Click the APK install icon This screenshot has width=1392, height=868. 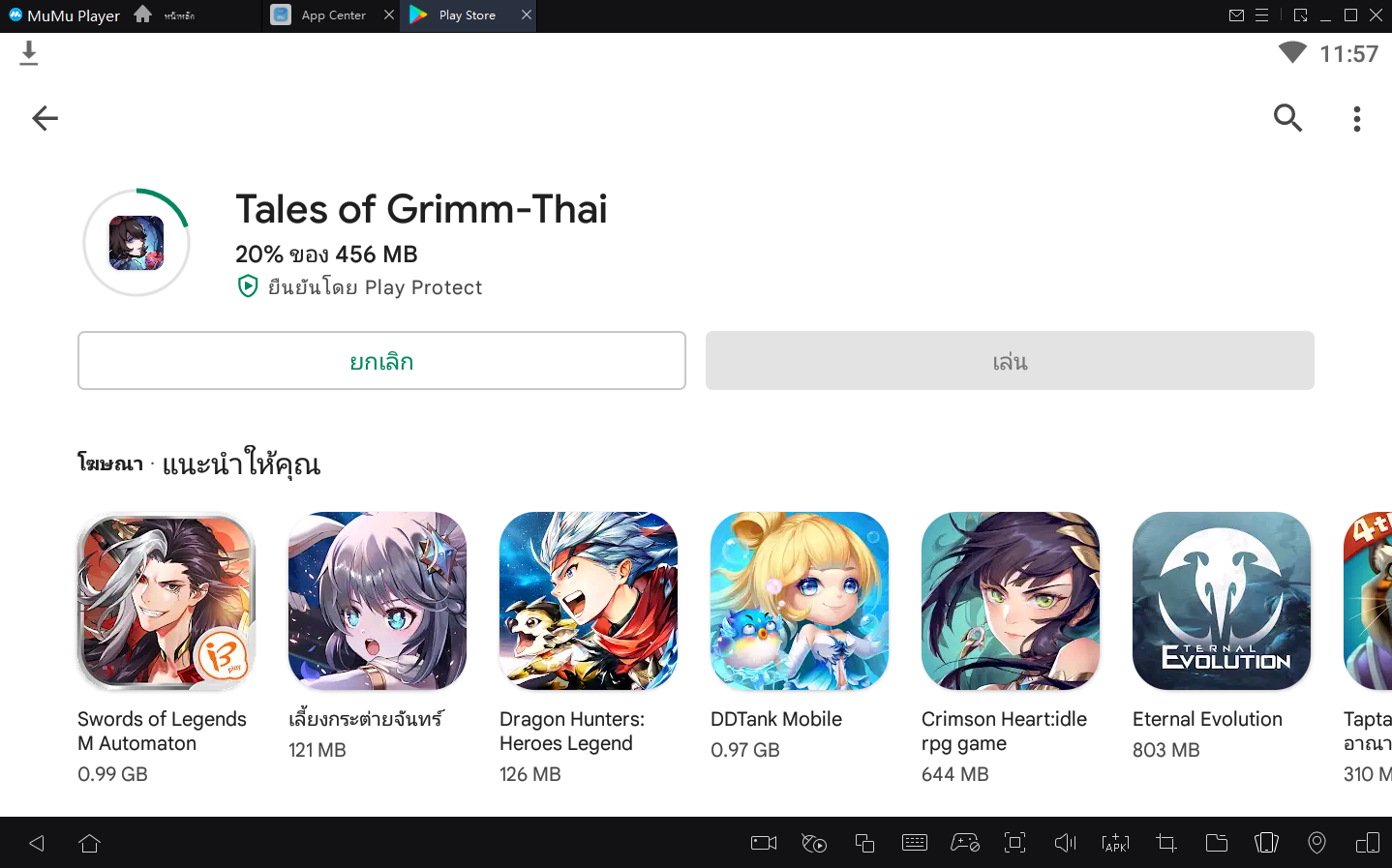pyautogui.click(x=1115, y=843)
